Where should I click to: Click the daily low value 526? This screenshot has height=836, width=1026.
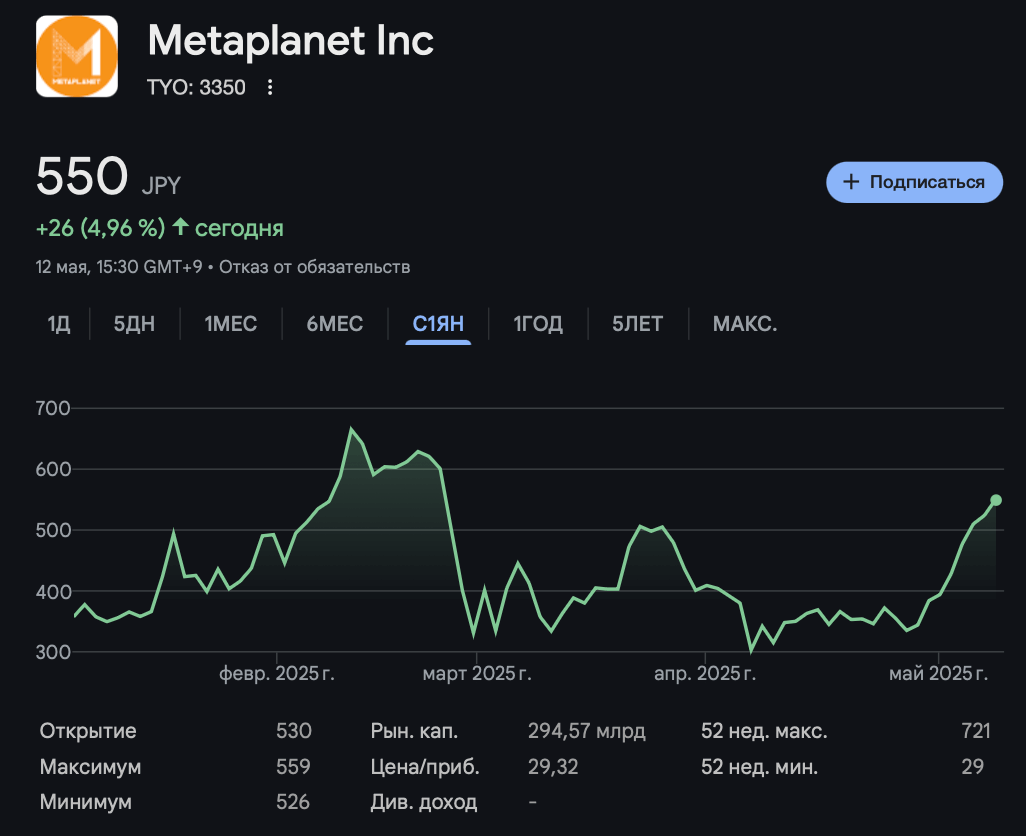(x=293, y=801)
